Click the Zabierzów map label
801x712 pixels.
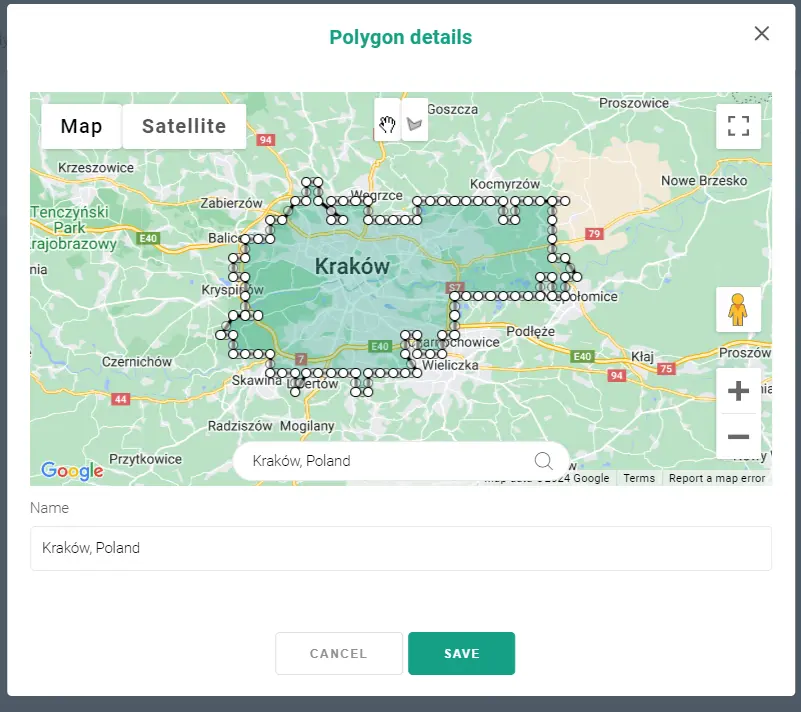point(231,203)
